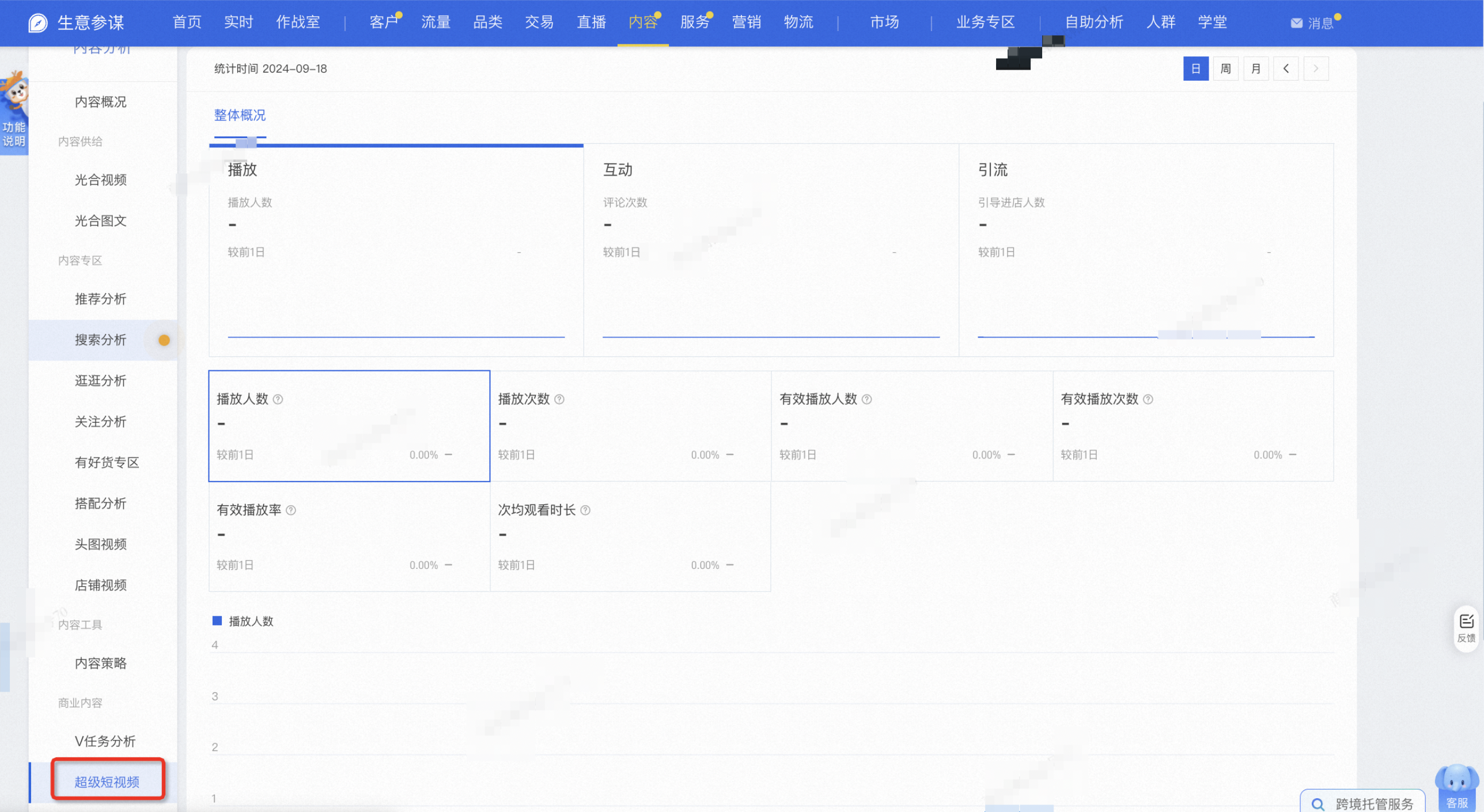Select the 有效播放率 metric card

point(349,537)
